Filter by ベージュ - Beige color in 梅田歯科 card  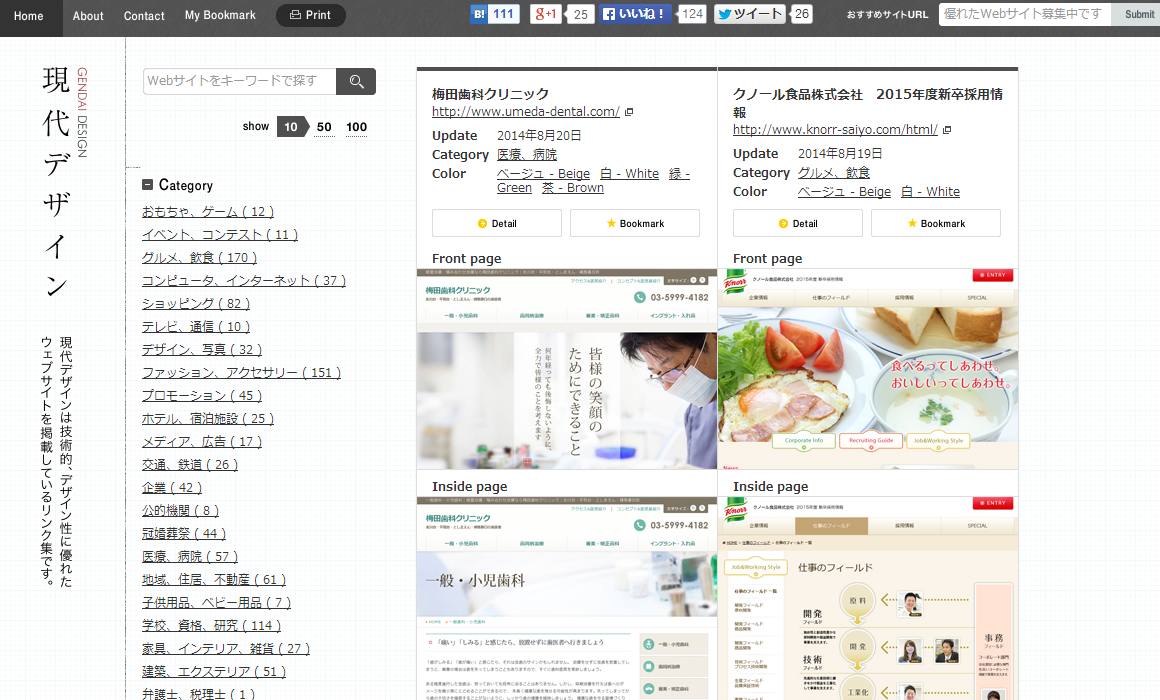click(x=544, y=174)
